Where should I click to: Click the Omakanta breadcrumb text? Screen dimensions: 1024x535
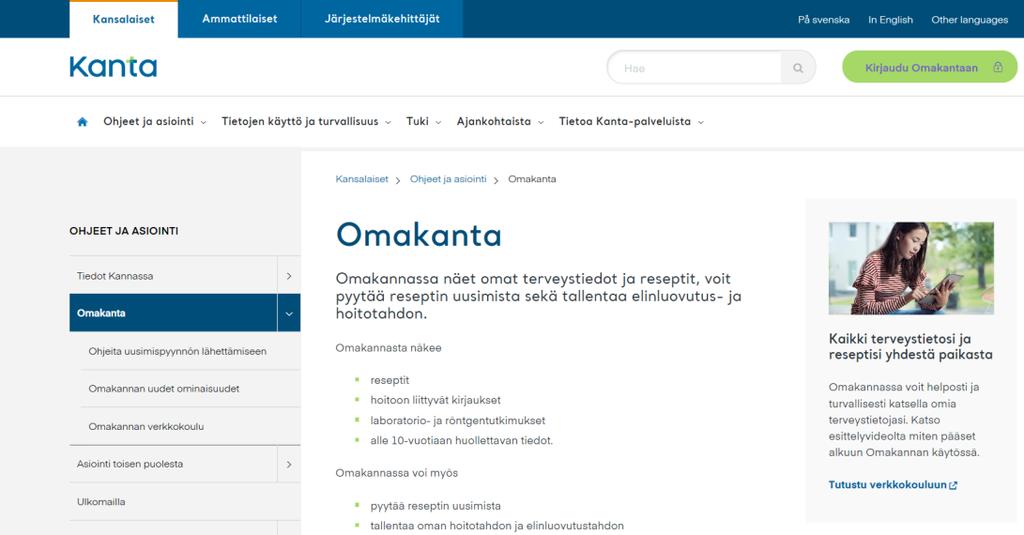[x=532, y=179]
